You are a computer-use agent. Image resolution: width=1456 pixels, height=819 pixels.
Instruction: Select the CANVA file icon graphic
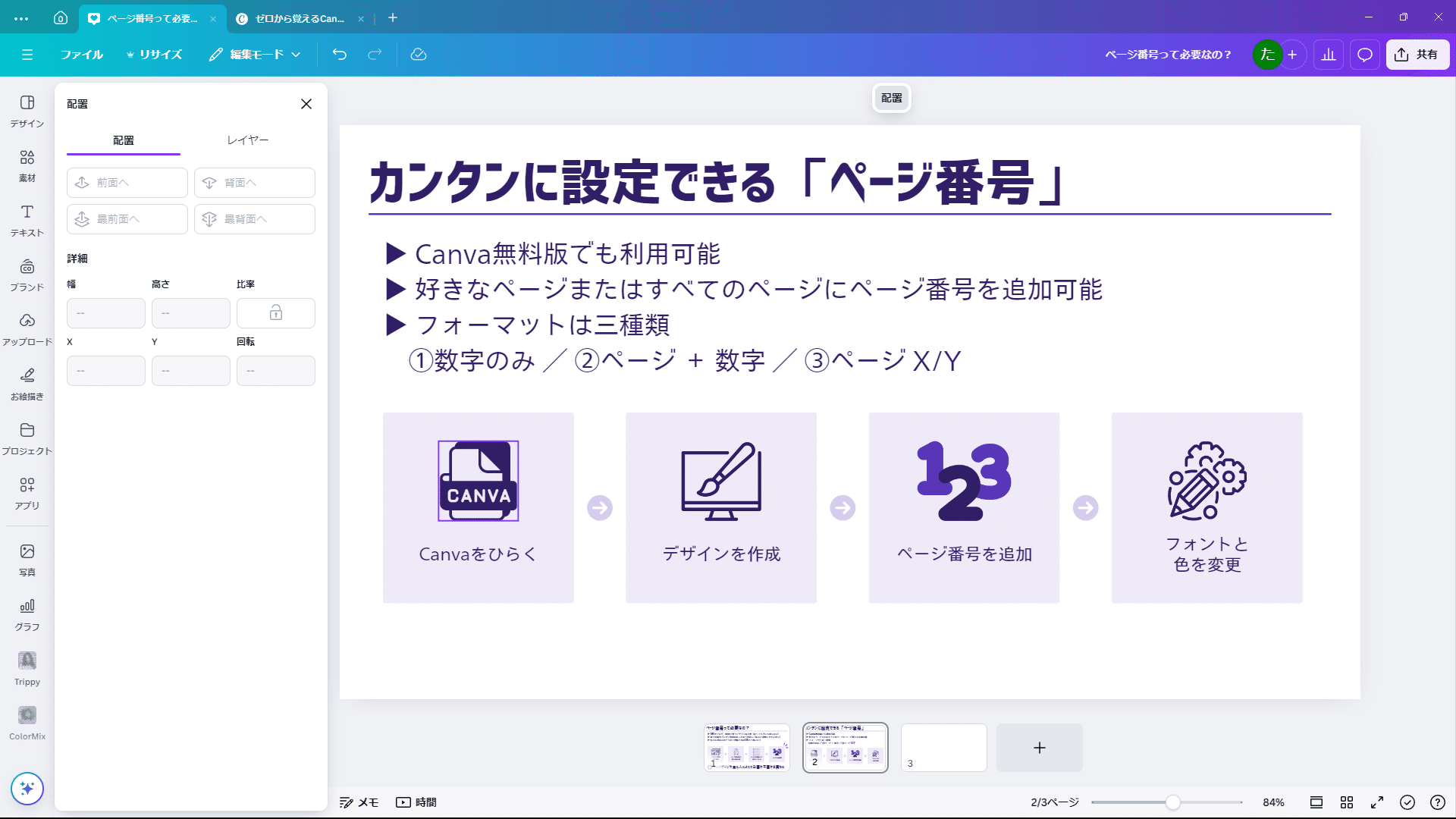pos(479,481)
